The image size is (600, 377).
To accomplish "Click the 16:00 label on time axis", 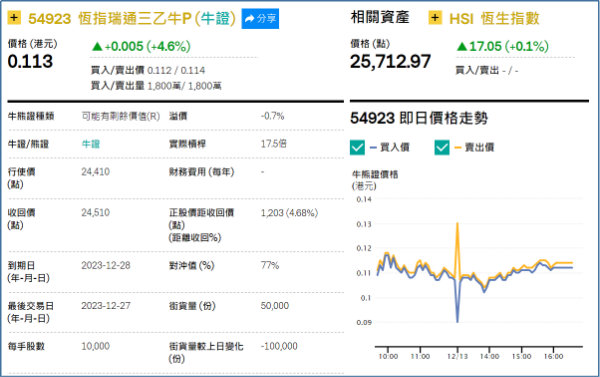I will 553,356.
